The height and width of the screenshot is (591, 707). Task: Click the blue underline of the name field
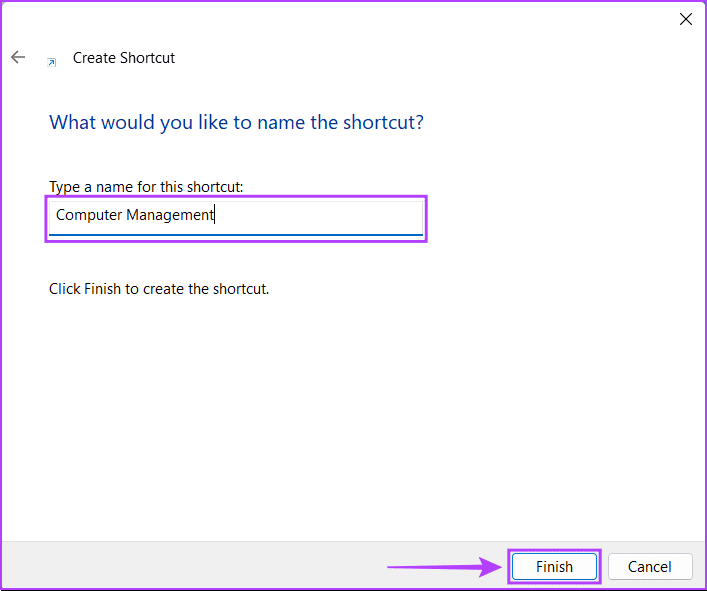point(236,235)
